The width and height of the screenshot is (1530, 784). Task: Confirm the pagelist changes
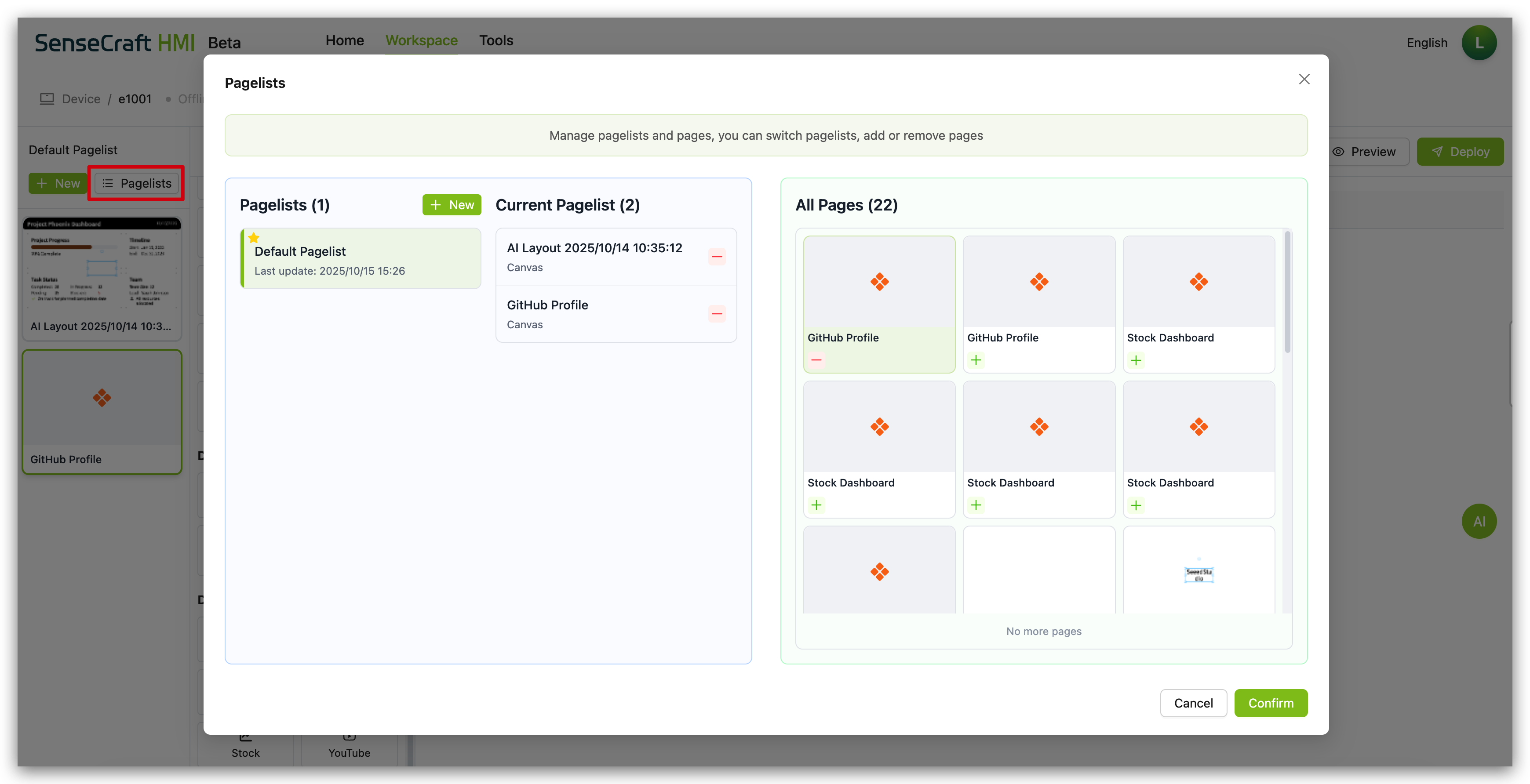pyautogui.click(x=1271, y=703)
